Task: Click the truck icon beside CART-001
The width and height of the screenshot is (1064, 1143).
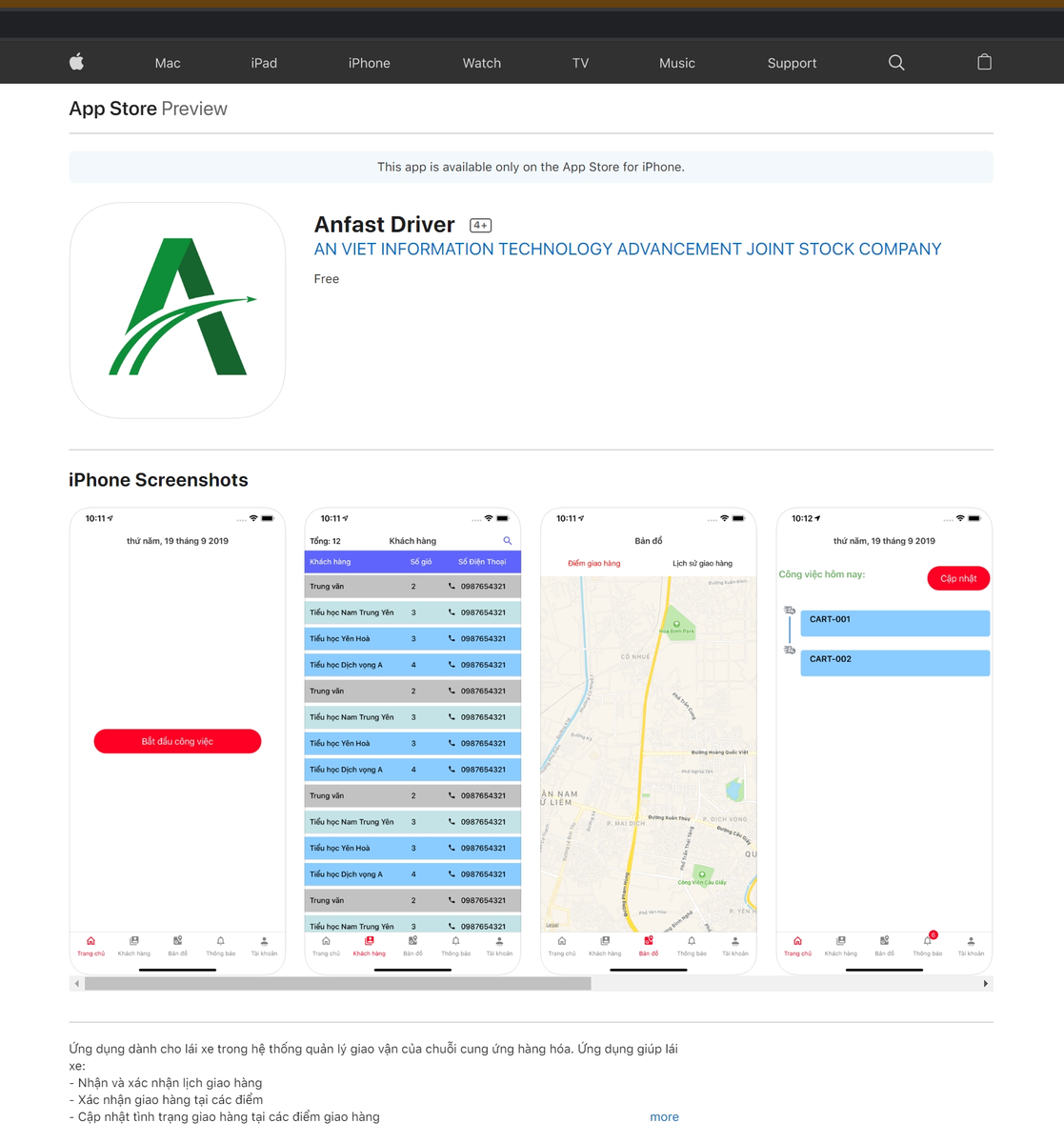Action: click(x=790, y=611)
